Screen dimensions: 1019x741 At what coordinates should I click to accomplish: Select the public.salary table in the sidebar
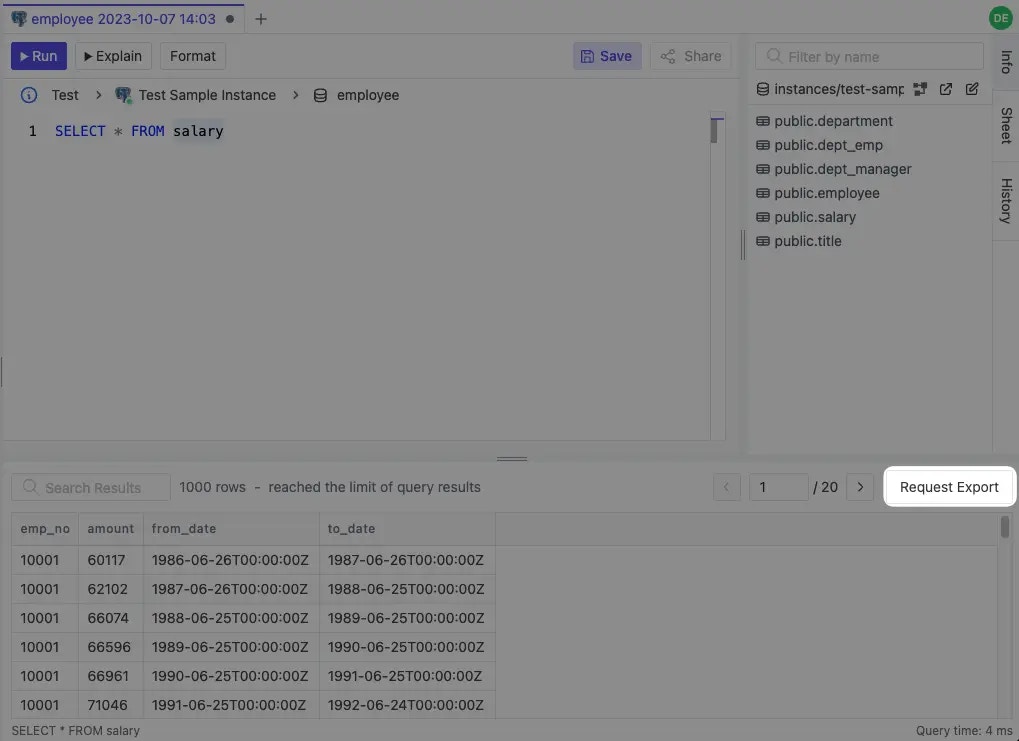point(815,217)
